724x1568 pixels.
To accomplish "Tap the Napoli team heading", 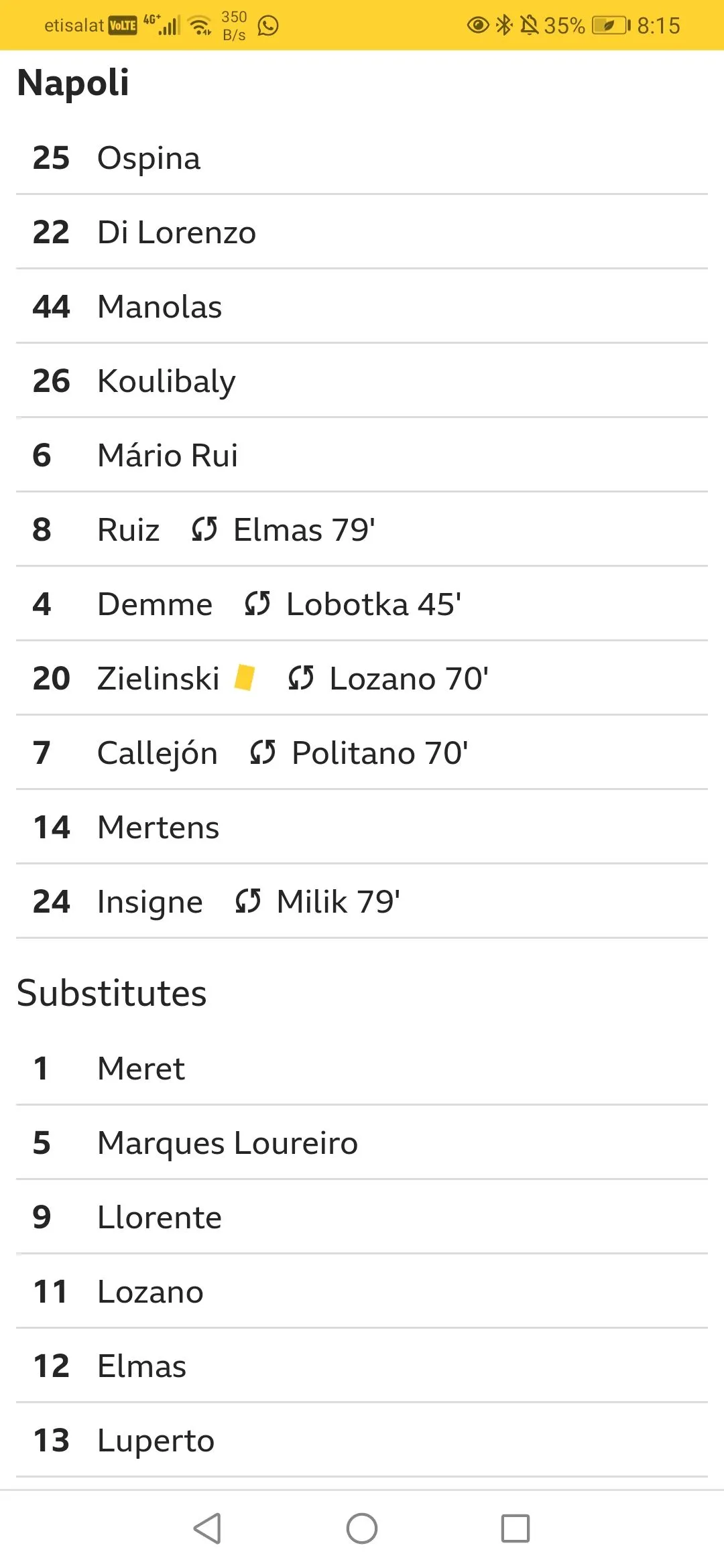I will point(73,83).
